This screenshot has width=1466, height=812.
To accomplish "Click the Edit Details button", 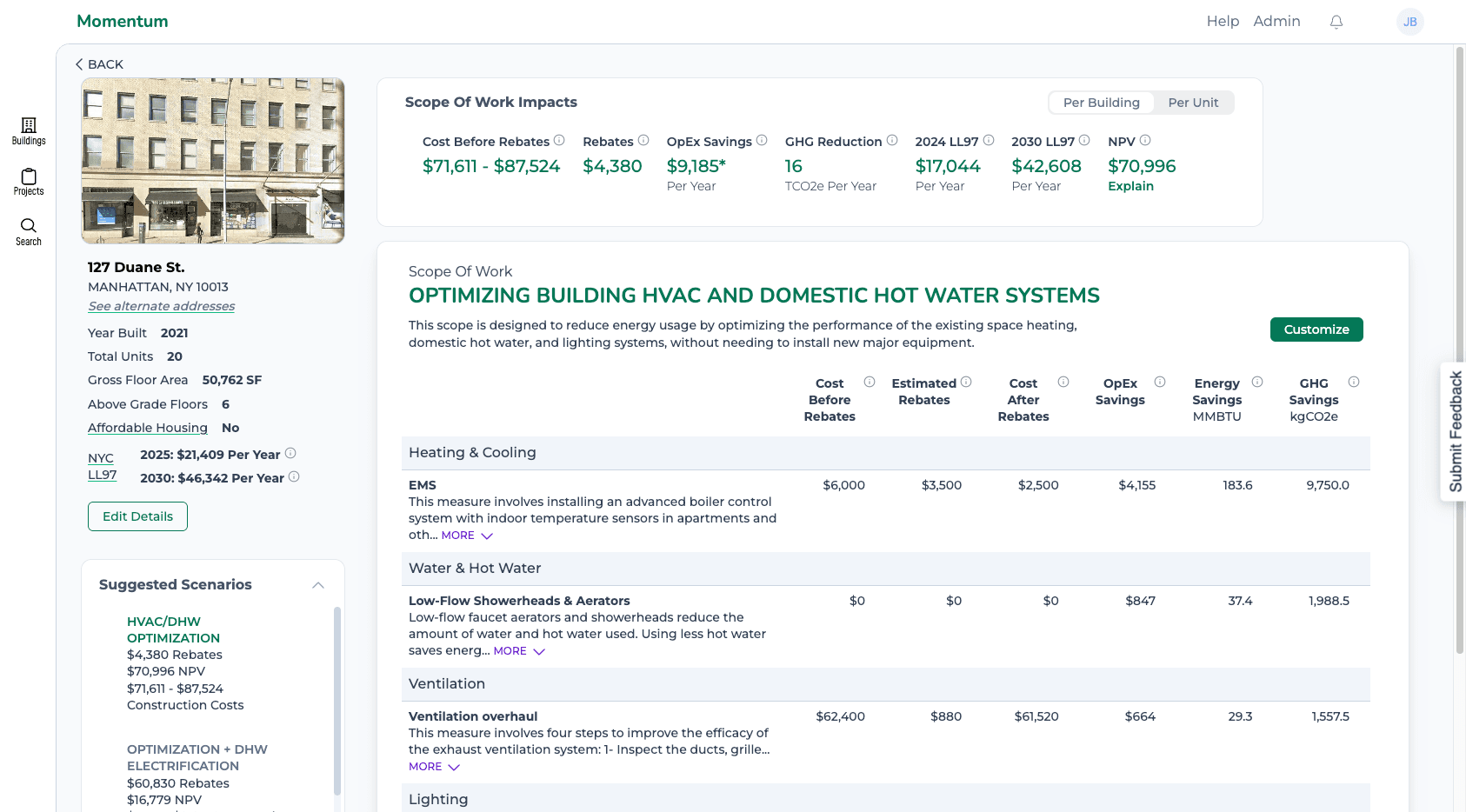I will (x=137, y=516).
